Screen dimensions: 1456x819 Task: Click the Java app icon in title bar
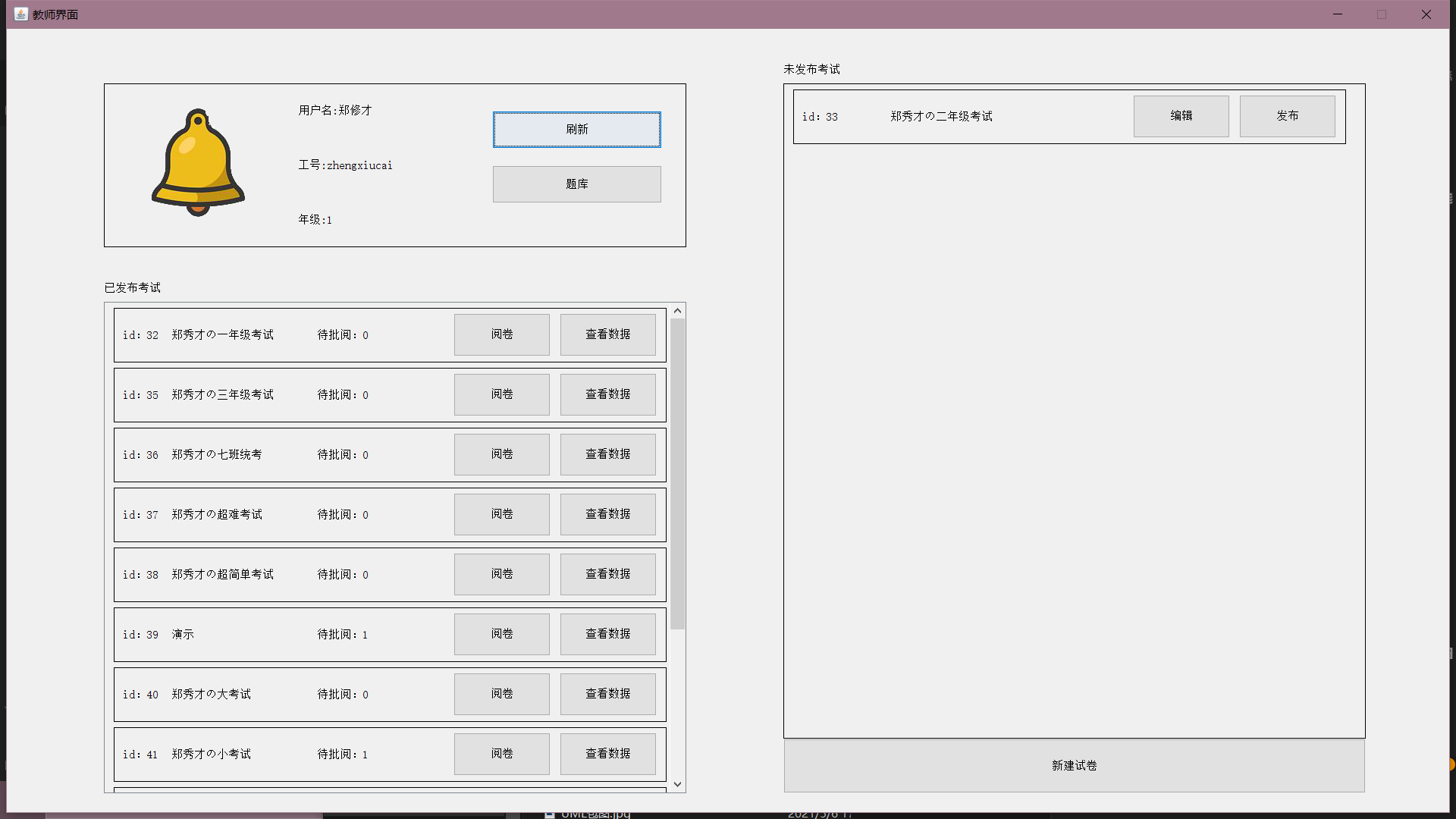coord(20,14)
